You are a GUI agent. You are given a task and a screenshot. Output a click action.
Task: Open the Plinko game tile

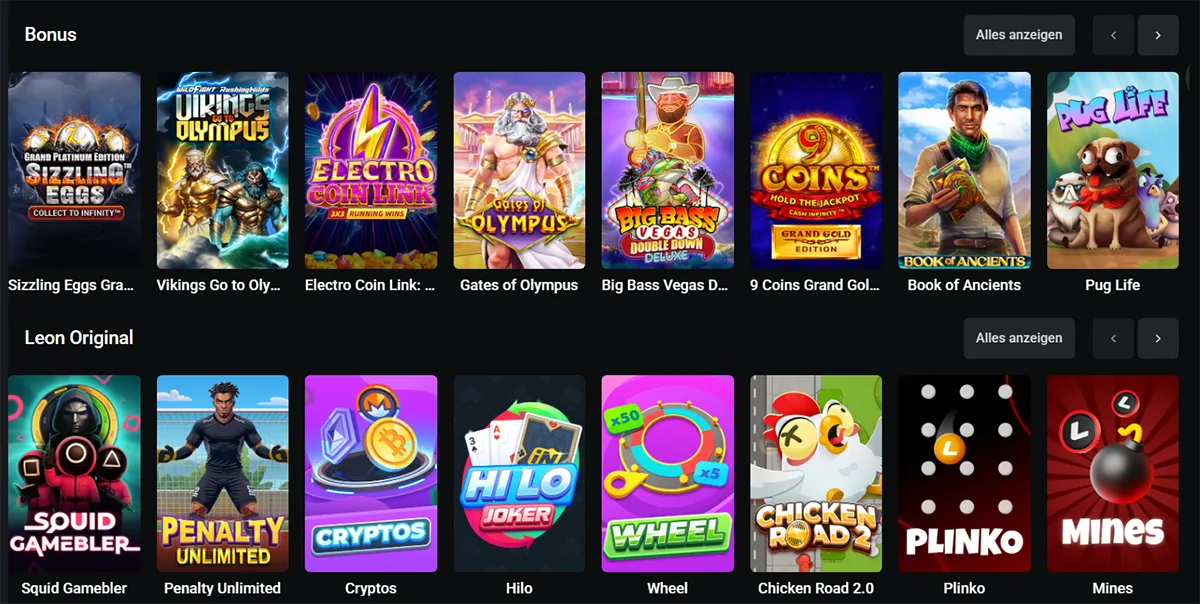tap(964, 474)
